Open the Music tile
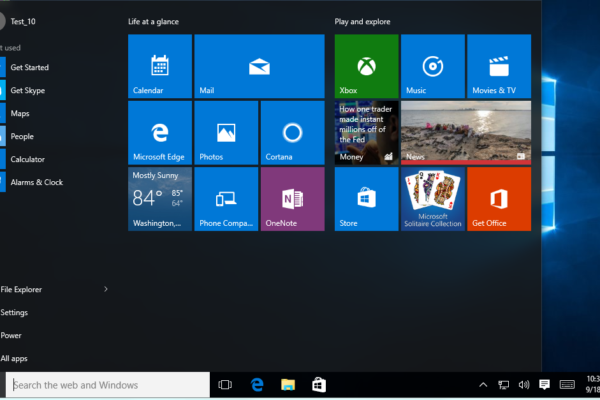The width and height of the screenshot is (600, 400). 433,66
